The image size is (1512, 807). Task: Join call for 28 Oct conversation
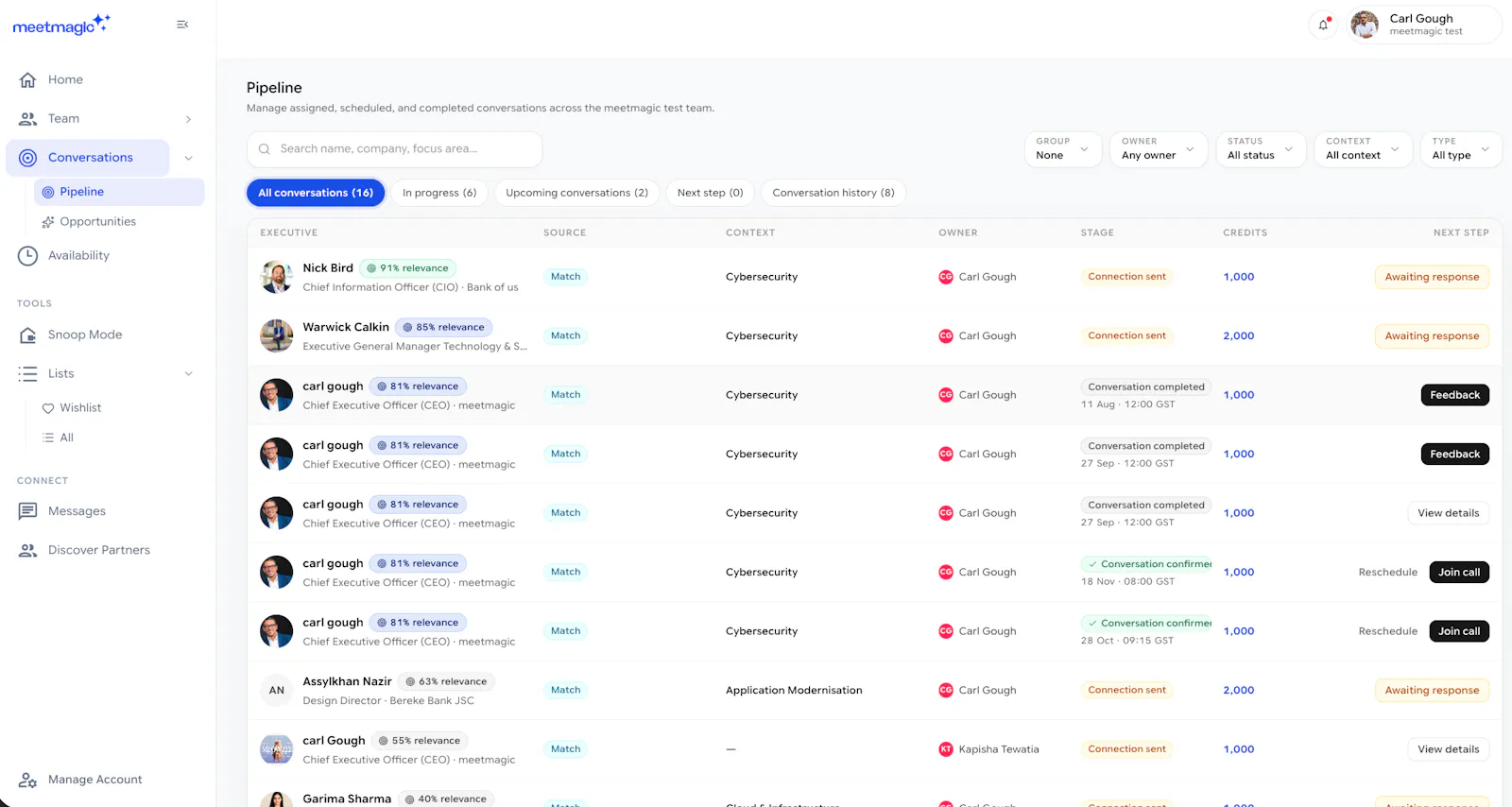(1459, 631)
